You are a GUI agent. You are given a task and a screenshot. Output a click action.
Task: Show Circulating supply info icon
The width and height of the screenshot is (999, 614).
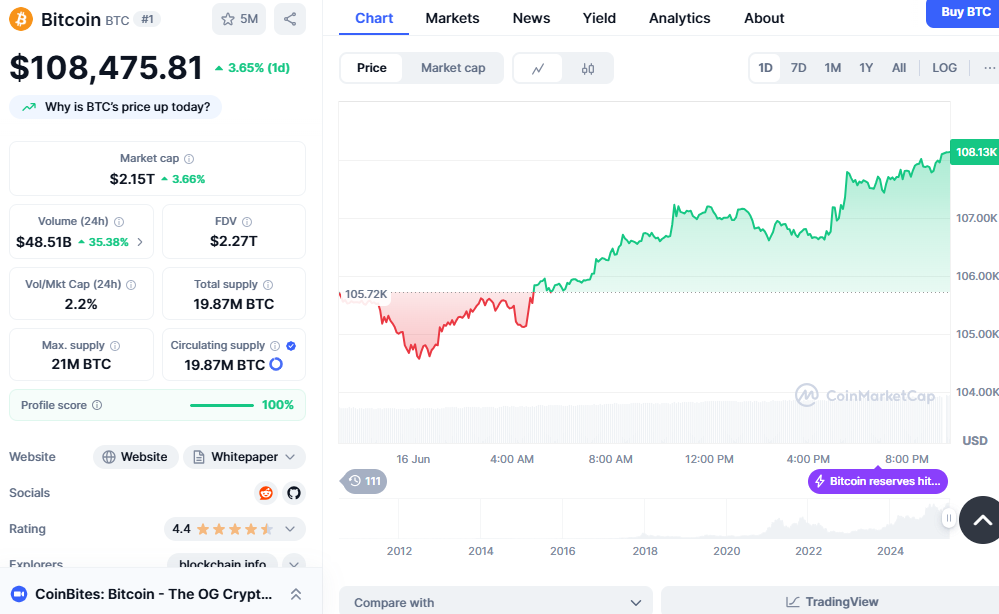coord(275,346)
